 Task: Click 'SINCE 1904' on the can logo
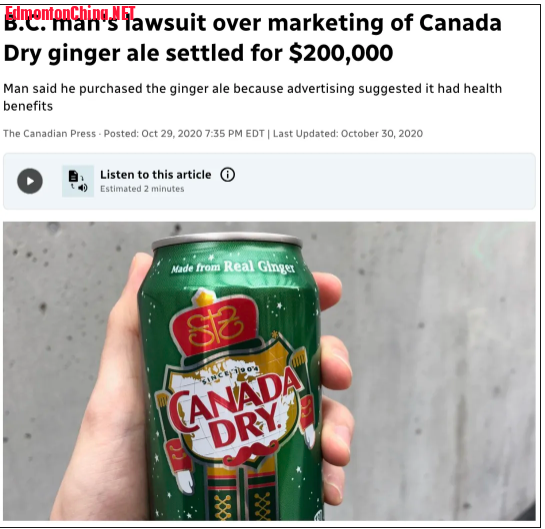[230, 374]
